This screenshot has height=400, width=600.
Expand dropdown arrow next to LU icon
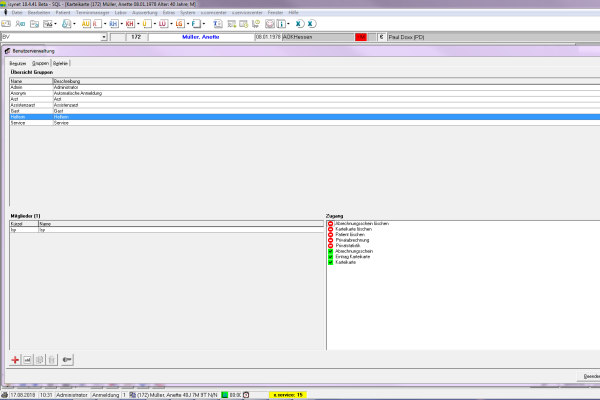171,24
